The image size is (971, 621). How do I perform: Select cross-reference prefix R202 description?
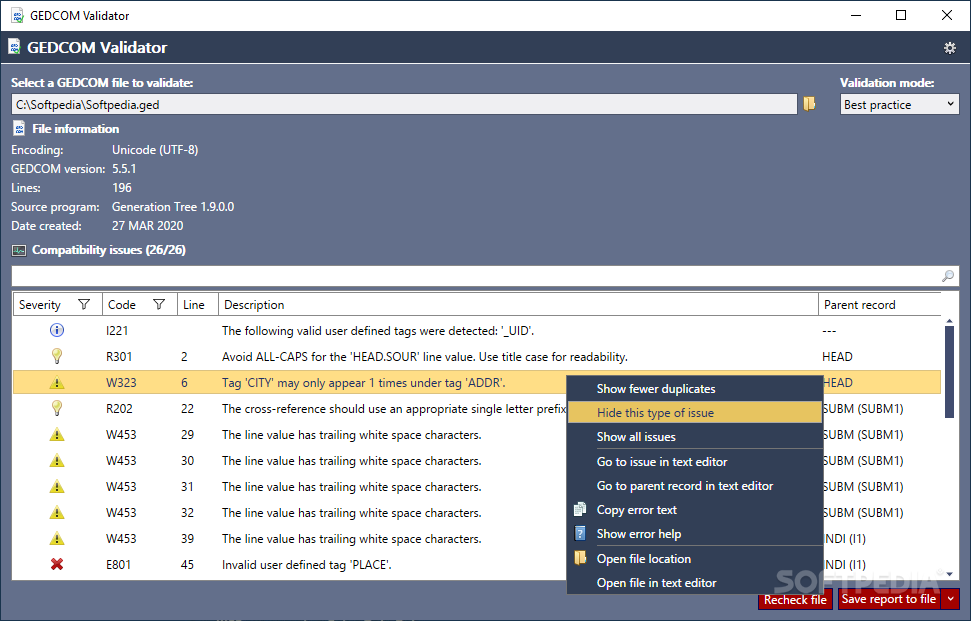394,409
